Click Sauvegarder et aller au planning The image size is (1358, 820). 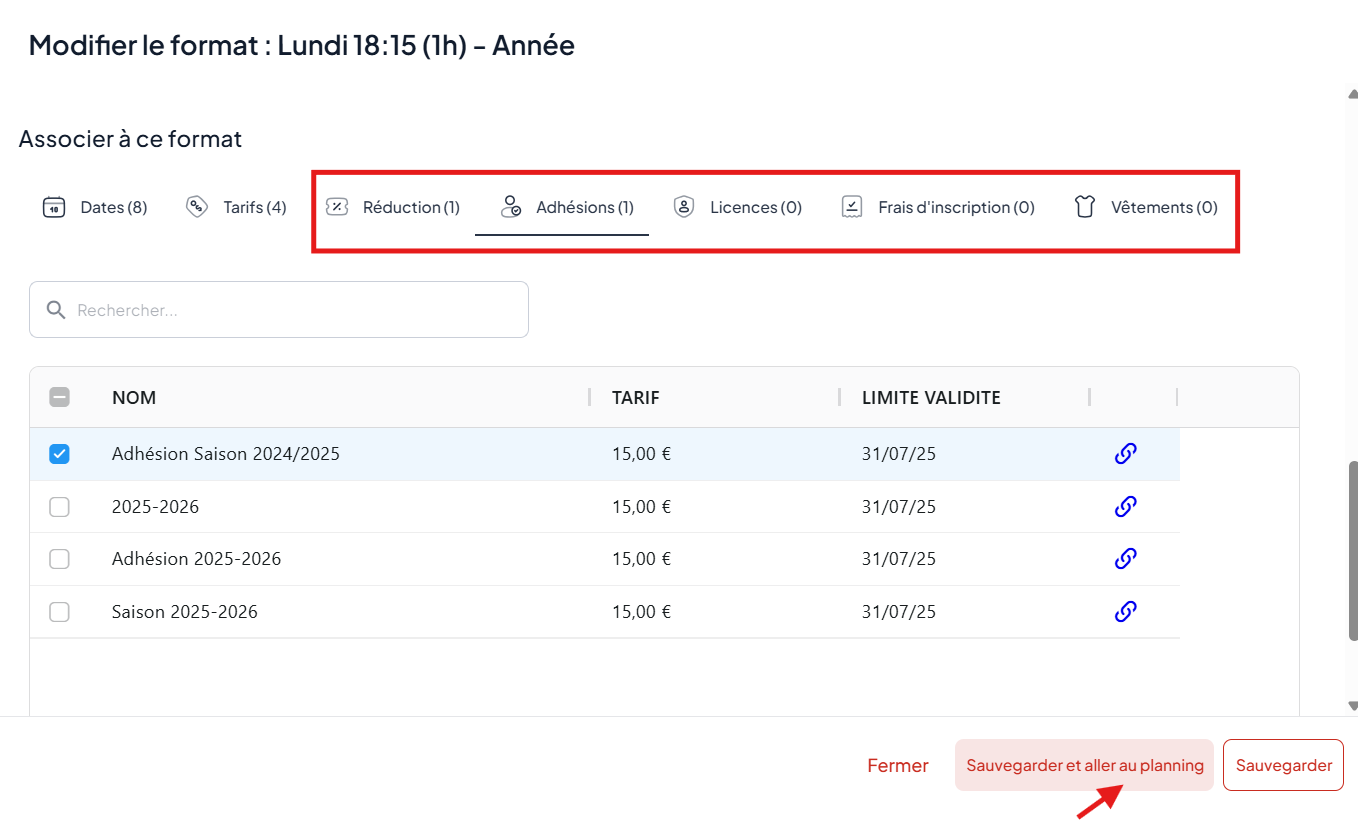tap(1084, 765)
